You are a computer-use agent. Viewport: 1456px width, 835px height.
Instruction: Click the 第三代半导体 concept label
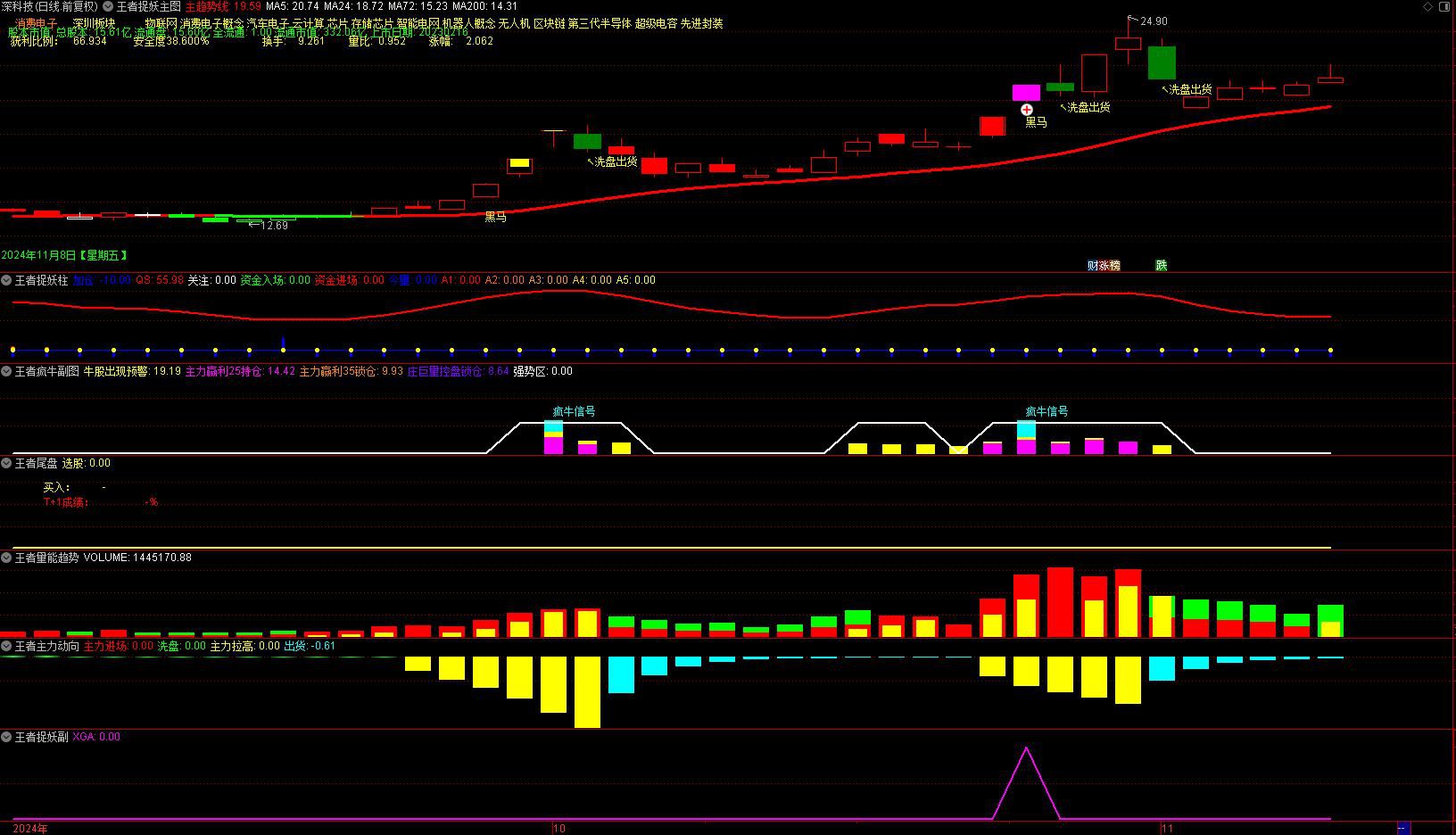click(600, 23)
